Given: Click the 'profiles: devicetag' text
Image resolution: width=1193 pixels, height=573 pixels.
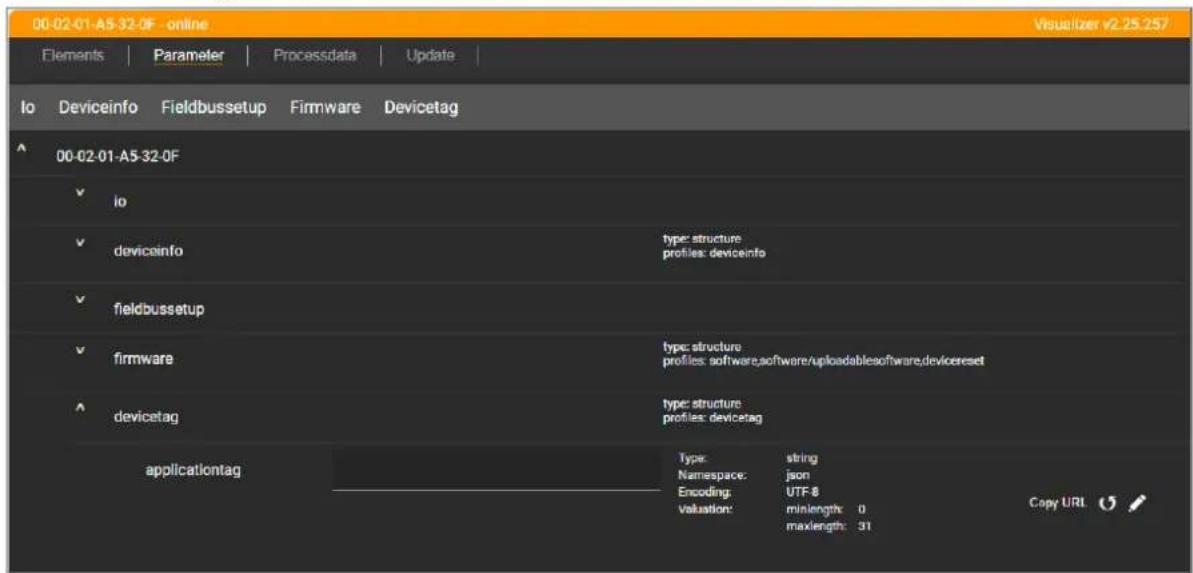Looking at the screenshot, I should coord(712,417).
